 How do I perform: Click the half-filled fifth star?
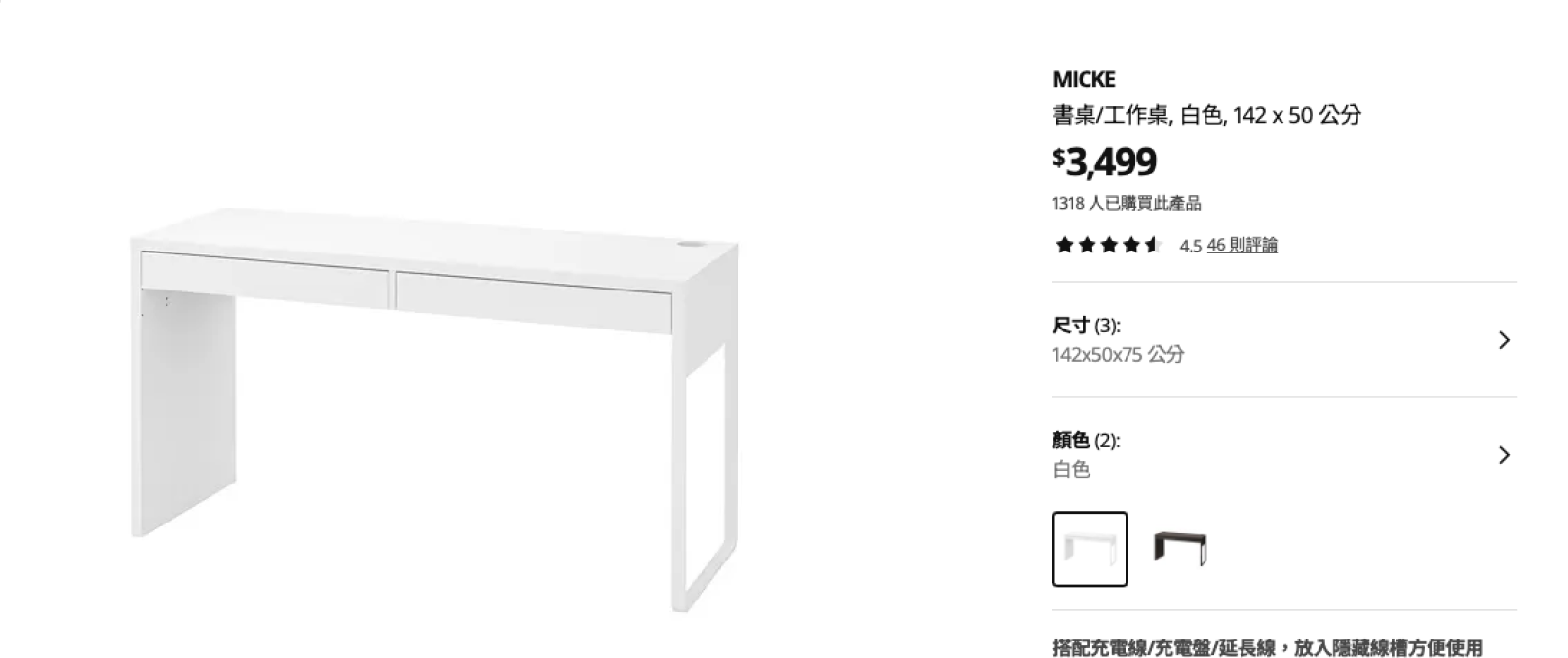click(1154, 245)
